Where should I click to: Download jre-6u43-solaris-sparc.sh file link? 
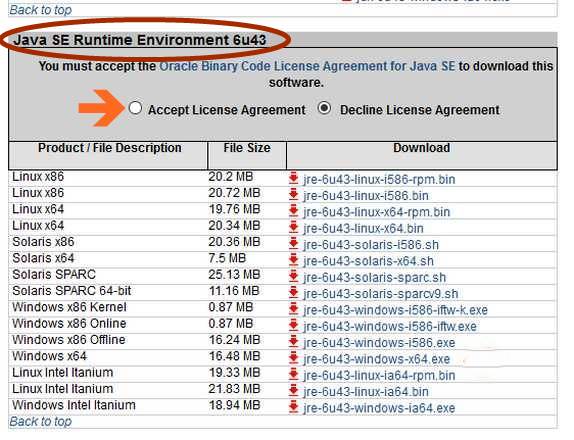(x=374, y=277)
